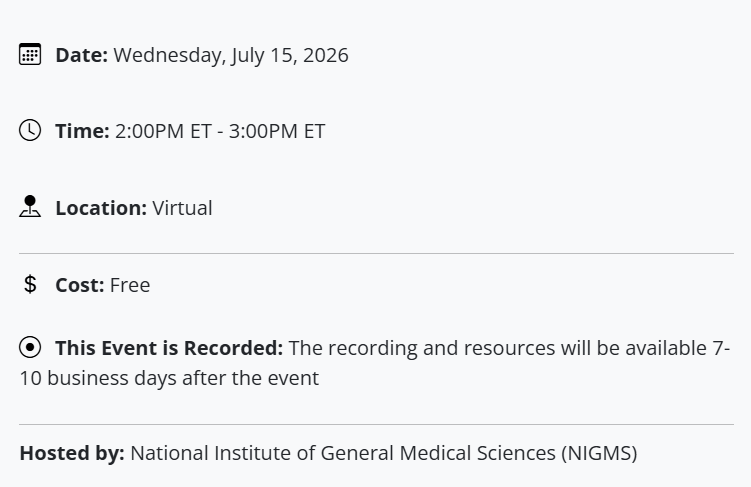751x487 pixels.
Task: Click the clock icon beside Time
Action: click(30, 130)
